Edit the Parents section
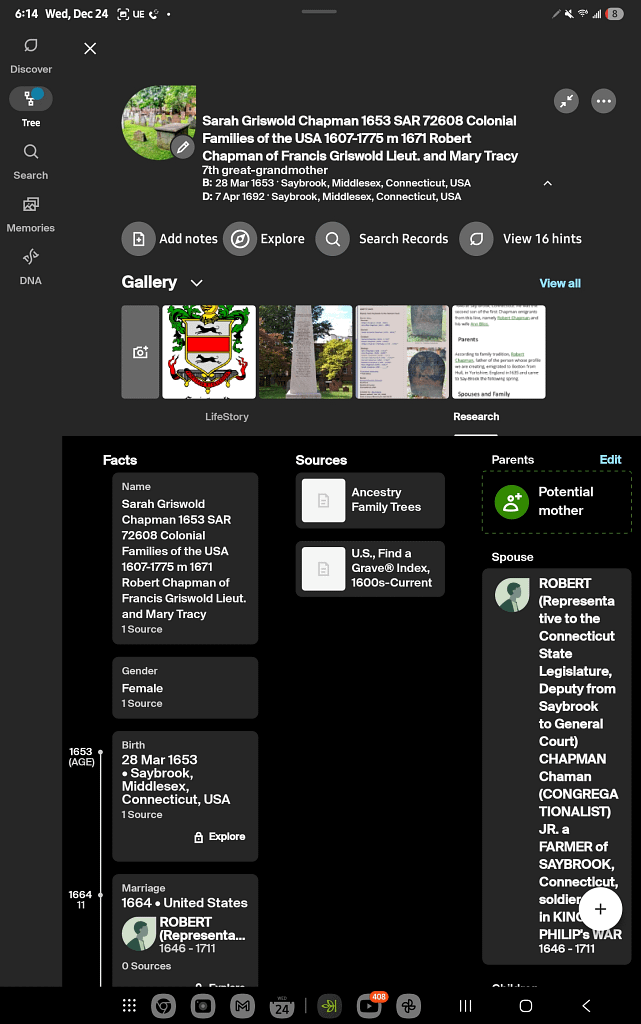Screen dimensions: 641x1024 [610, 460]
